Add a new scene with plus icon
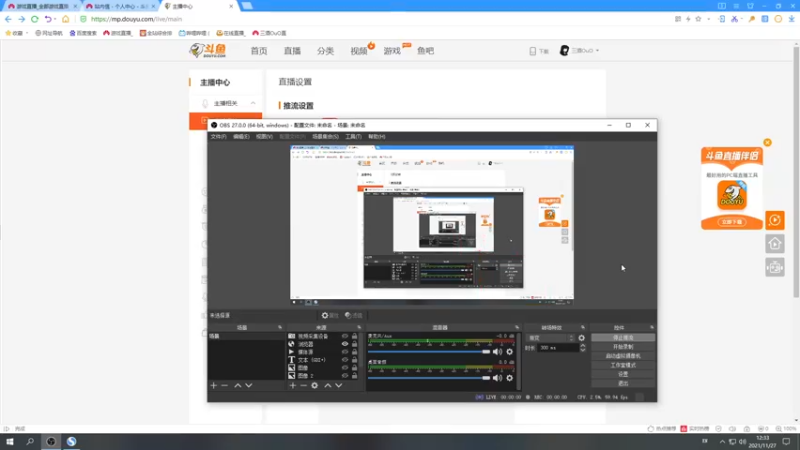 pos(214,385)
